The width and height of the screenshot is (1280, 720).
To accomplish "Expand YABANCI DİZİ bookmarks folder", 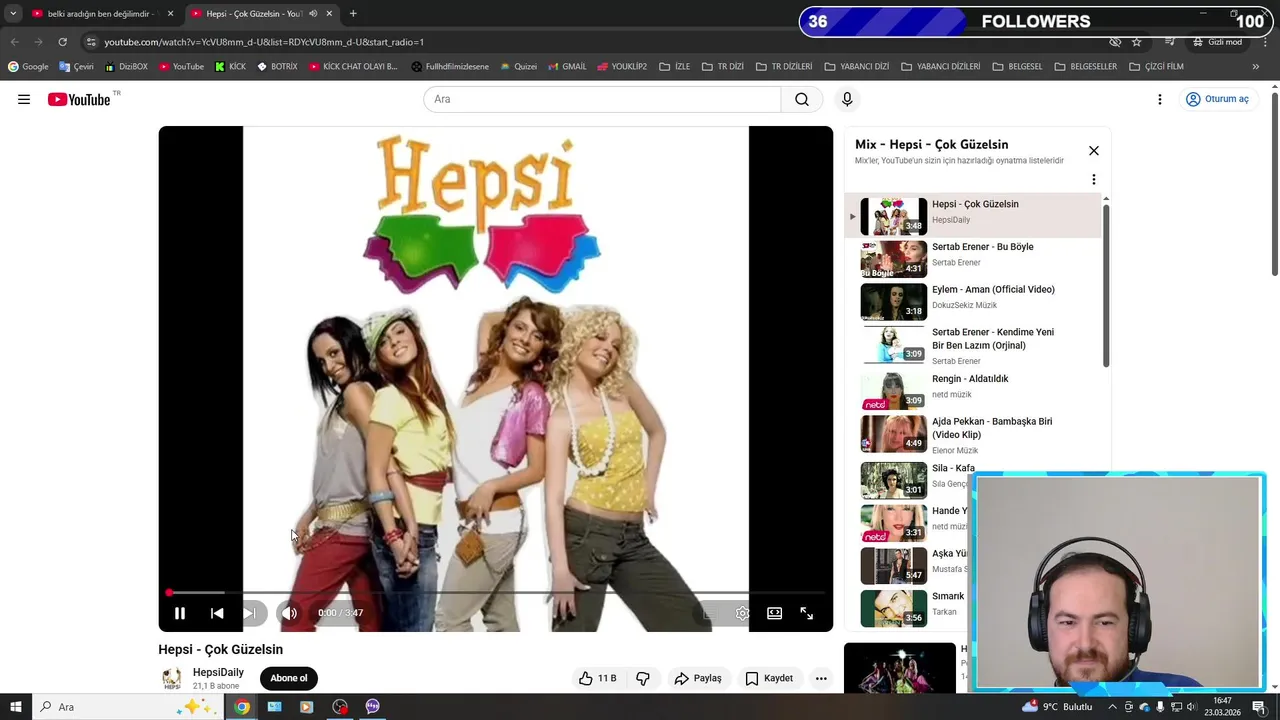I will click(x=856, y=67).
